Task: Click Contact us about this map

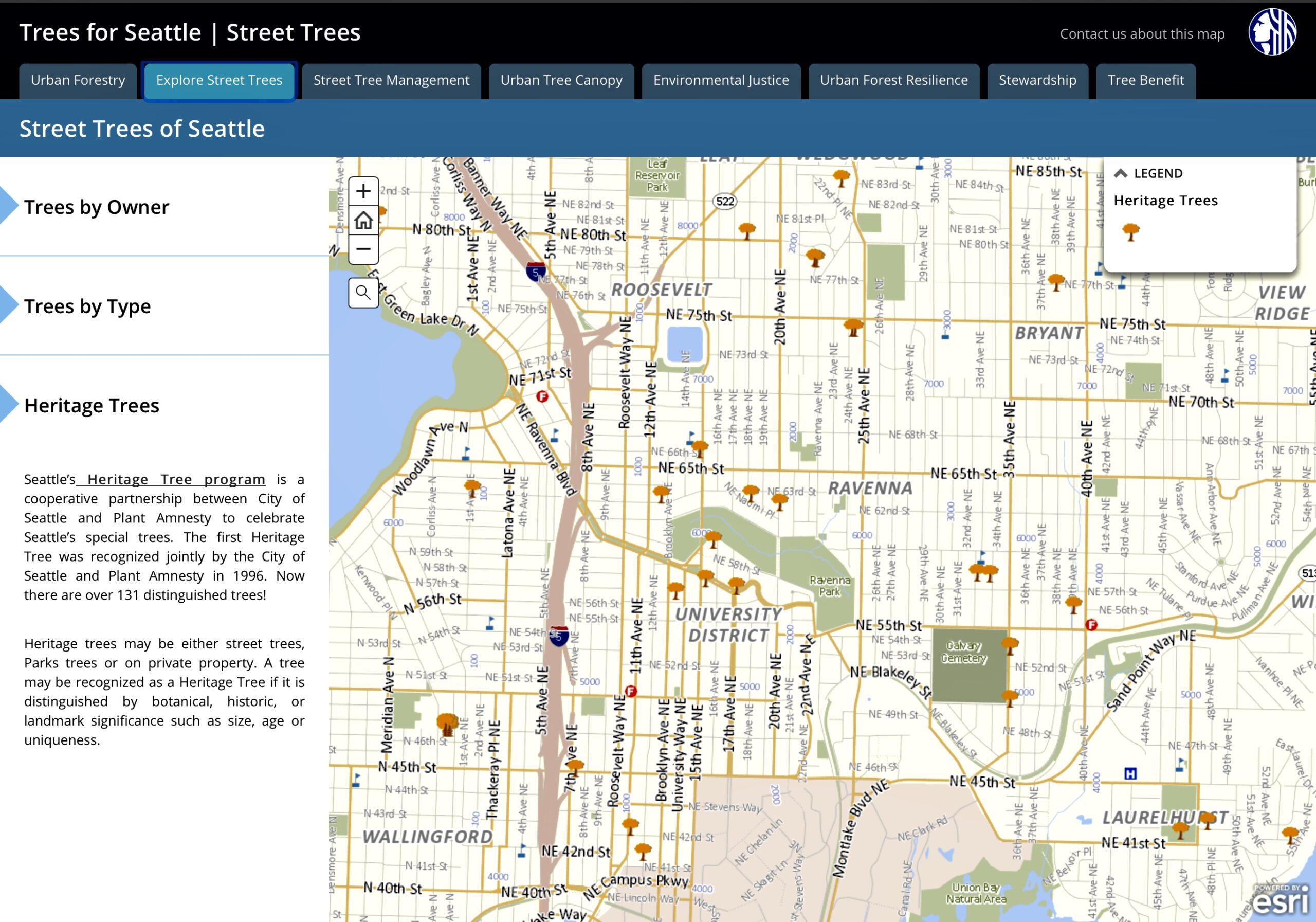Action: coord(1142,34)
